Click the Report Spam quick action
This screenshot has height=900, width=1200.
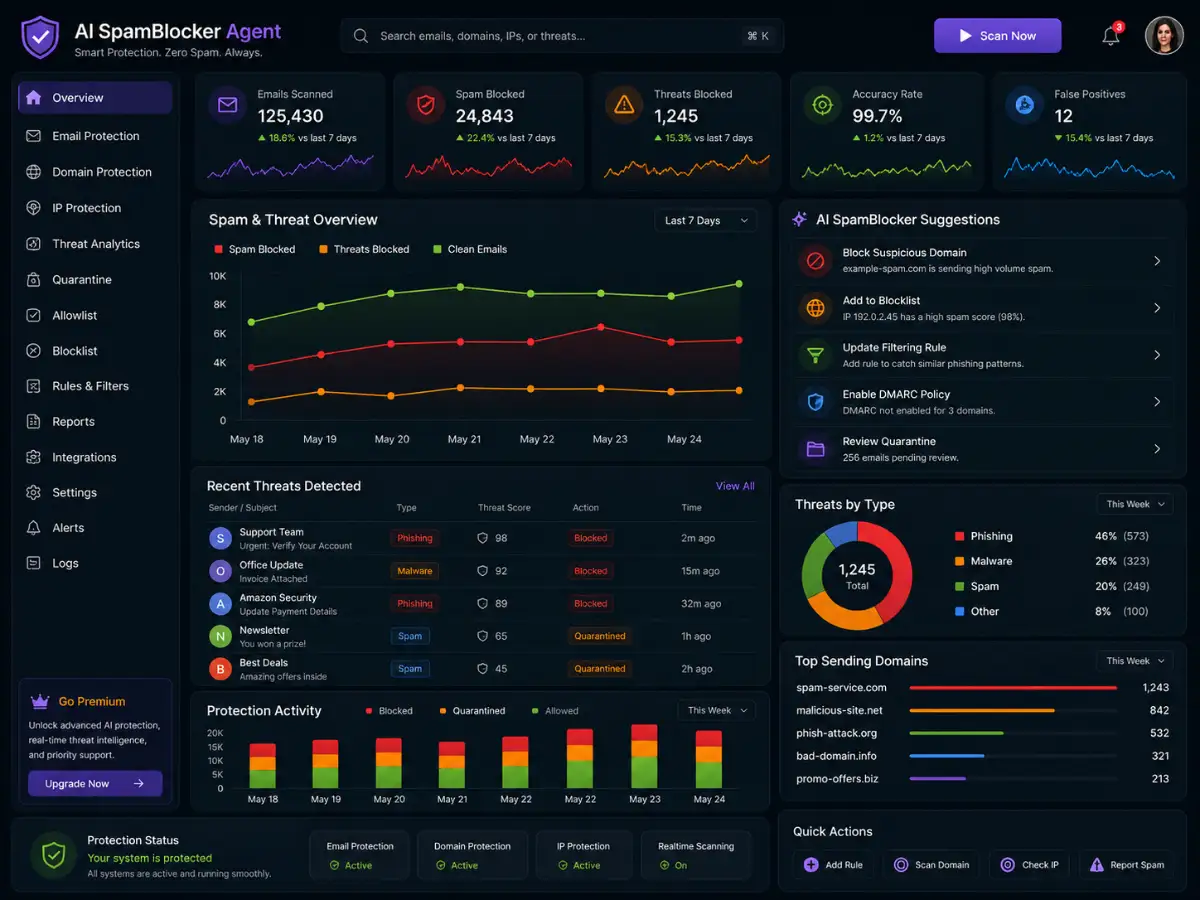1126,865
